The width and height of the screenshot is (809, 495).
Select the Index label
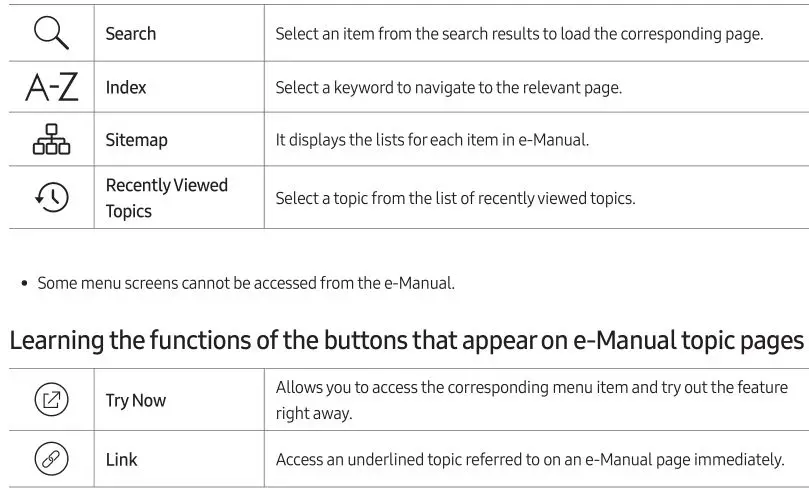(x=126, y=87)
